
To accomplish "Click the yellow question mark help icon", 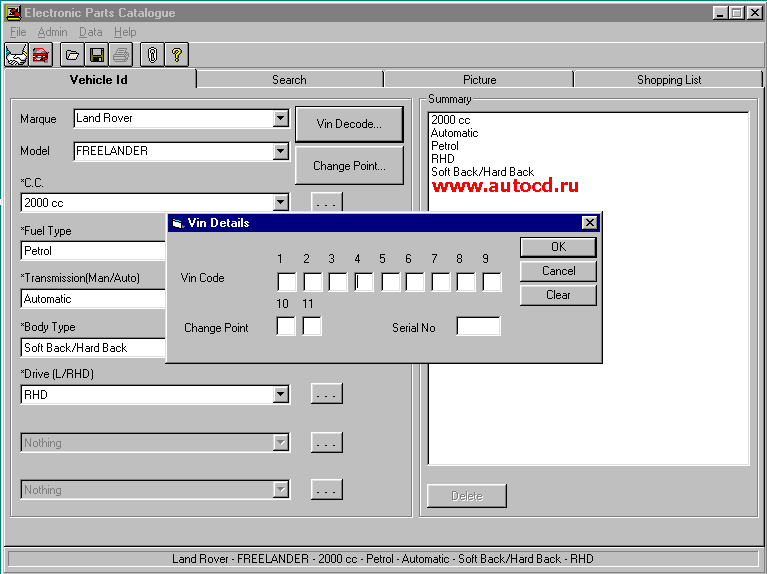I will [x=177, y=55].
